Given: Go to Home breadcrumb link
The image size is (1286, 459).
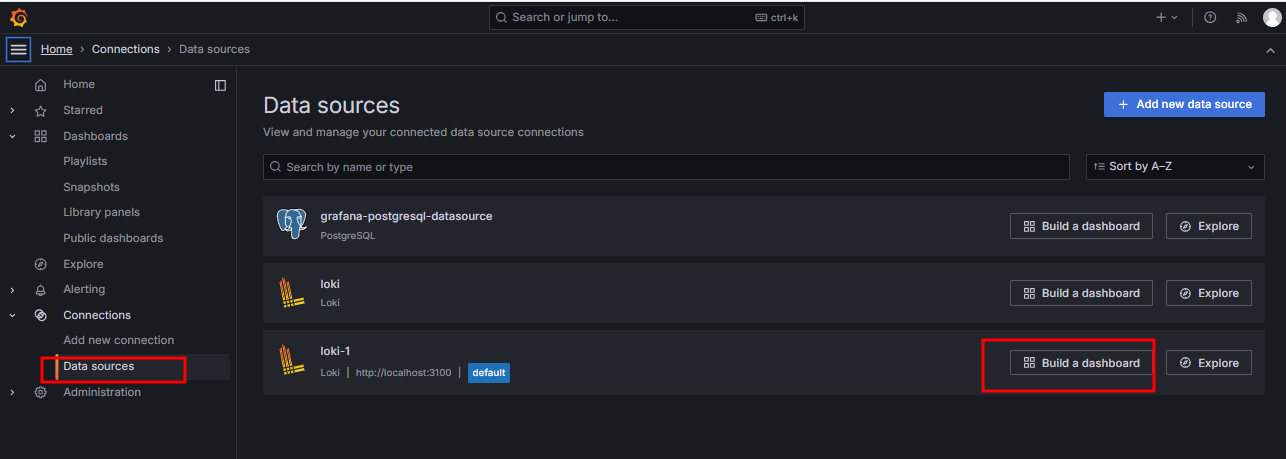Looking at the screenshot, I should 56,49.
